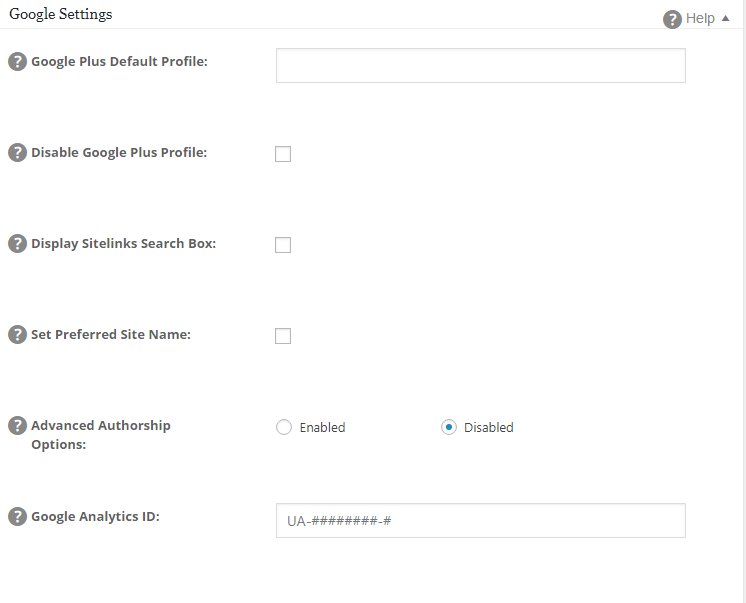The width and height of the screenshot is (746, 603).
Task: Click the Disabled label text
Action: pos(488,427)
